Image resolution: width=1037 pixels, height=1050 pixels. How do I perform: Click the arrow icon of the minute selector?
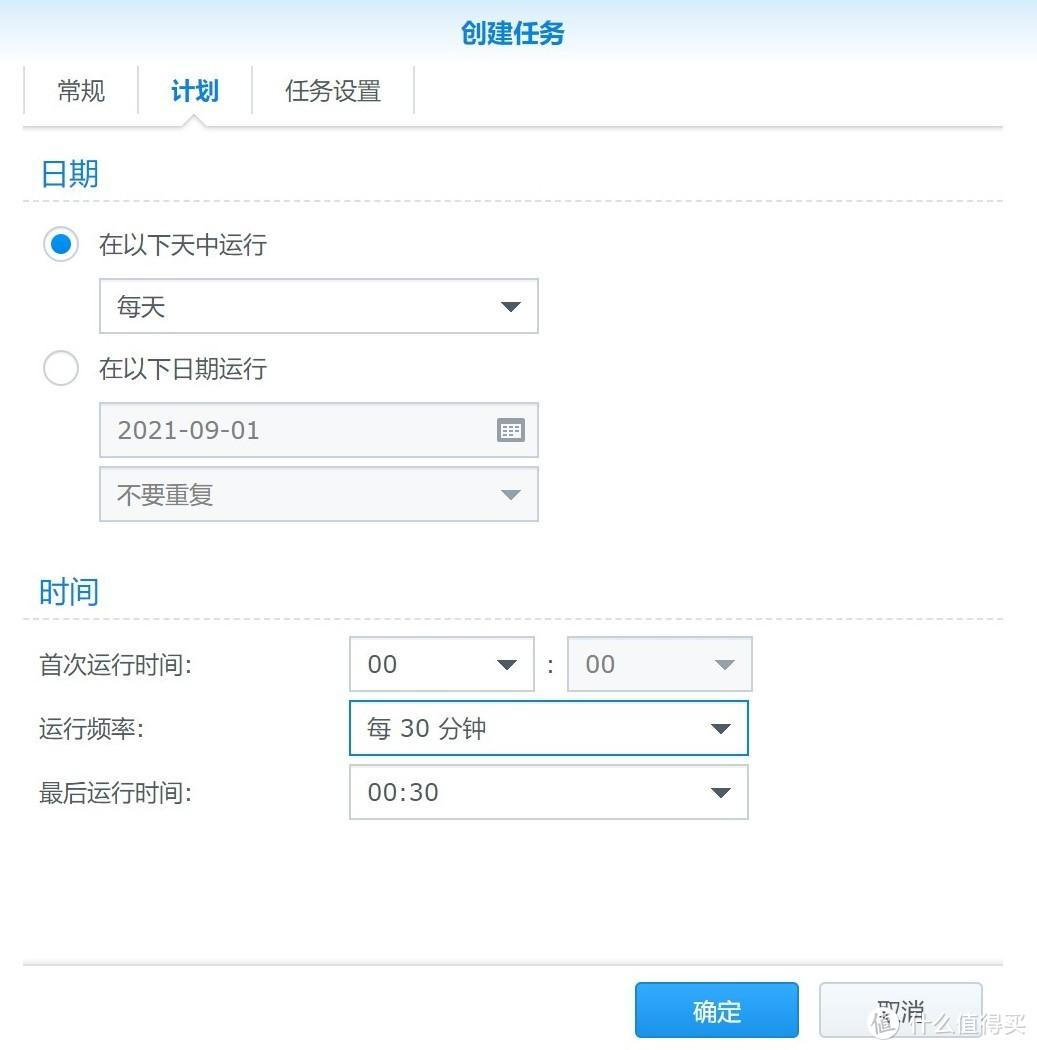723,664
